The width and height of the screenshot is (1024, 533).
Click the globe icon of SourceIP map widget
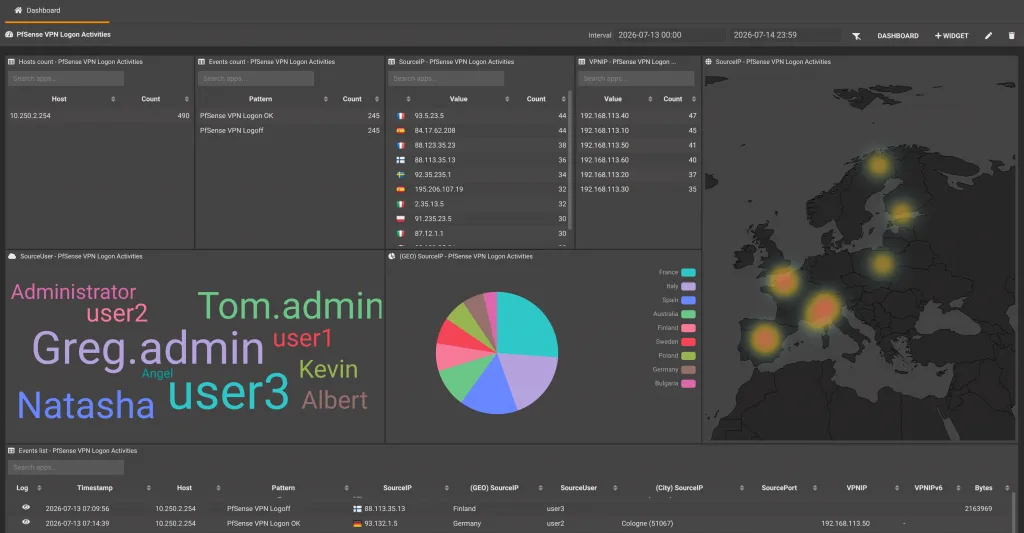coord(708,61)
